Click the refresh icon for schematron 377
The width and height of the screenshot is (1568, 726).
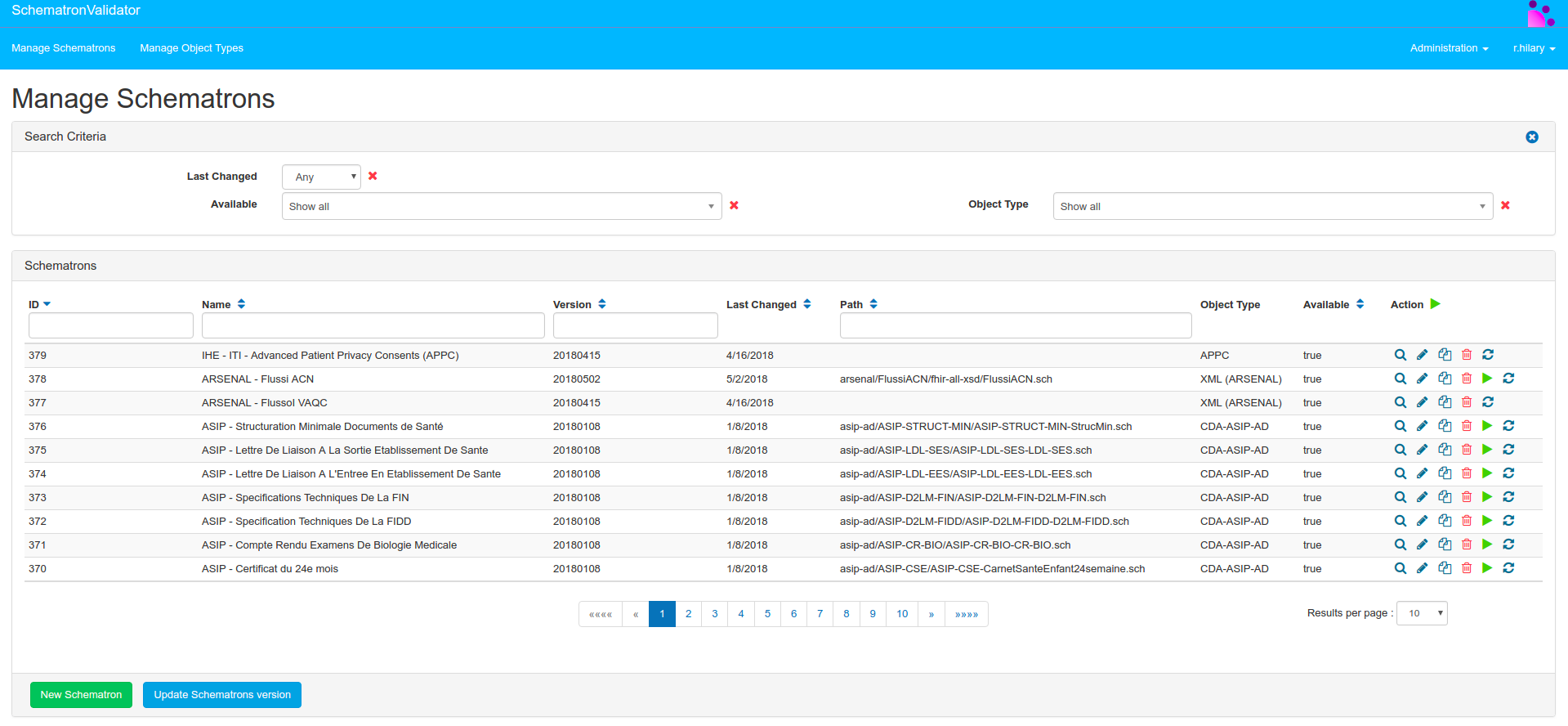[x=1488, y=402]
